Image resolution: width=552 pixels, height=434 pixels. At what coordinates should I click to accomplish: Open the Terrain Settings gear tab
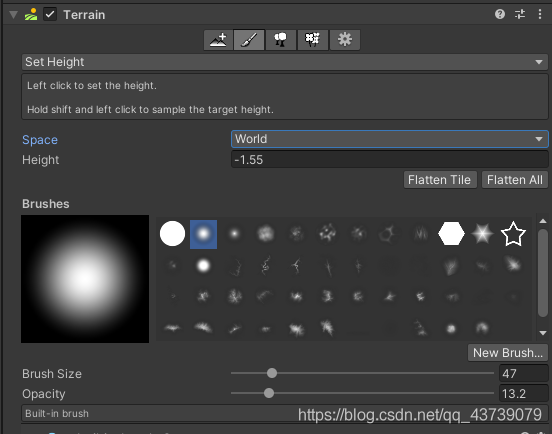pyautogui.click(x=345, y=40)
